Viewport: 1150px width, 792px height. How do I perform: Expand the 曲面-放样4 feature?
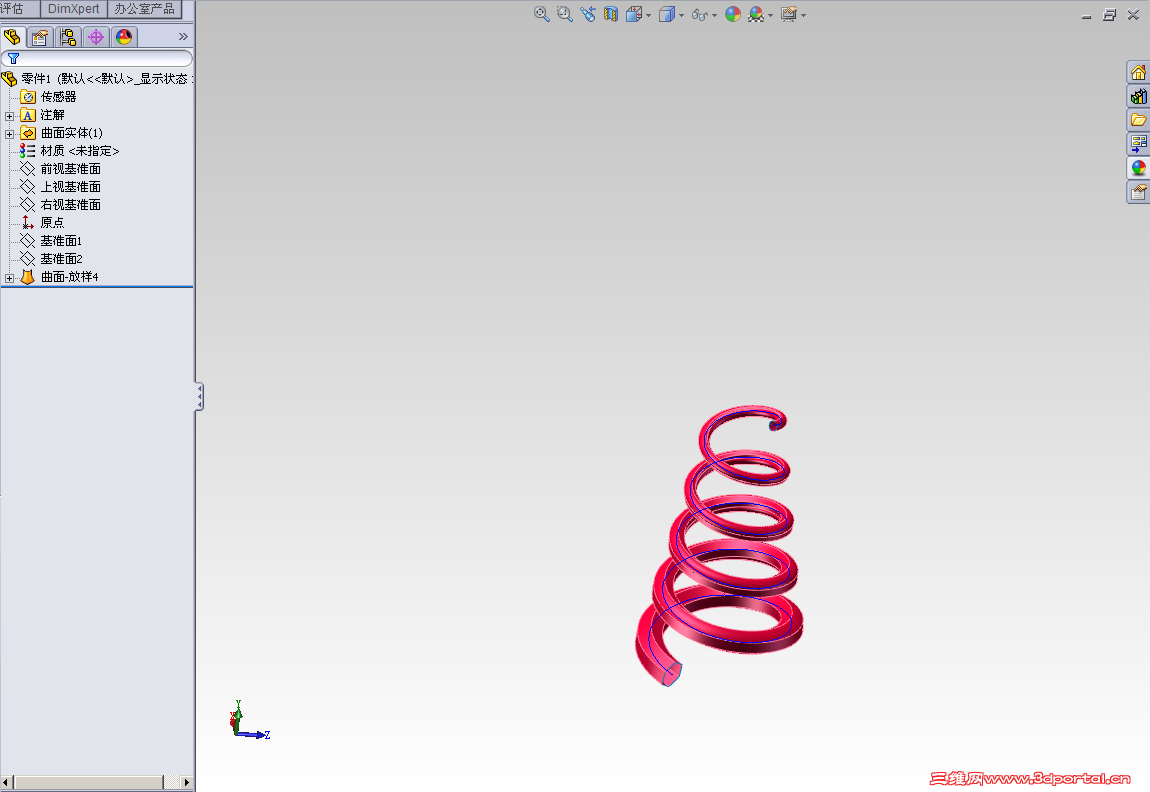pyautogui.click(x=10, y=278)
